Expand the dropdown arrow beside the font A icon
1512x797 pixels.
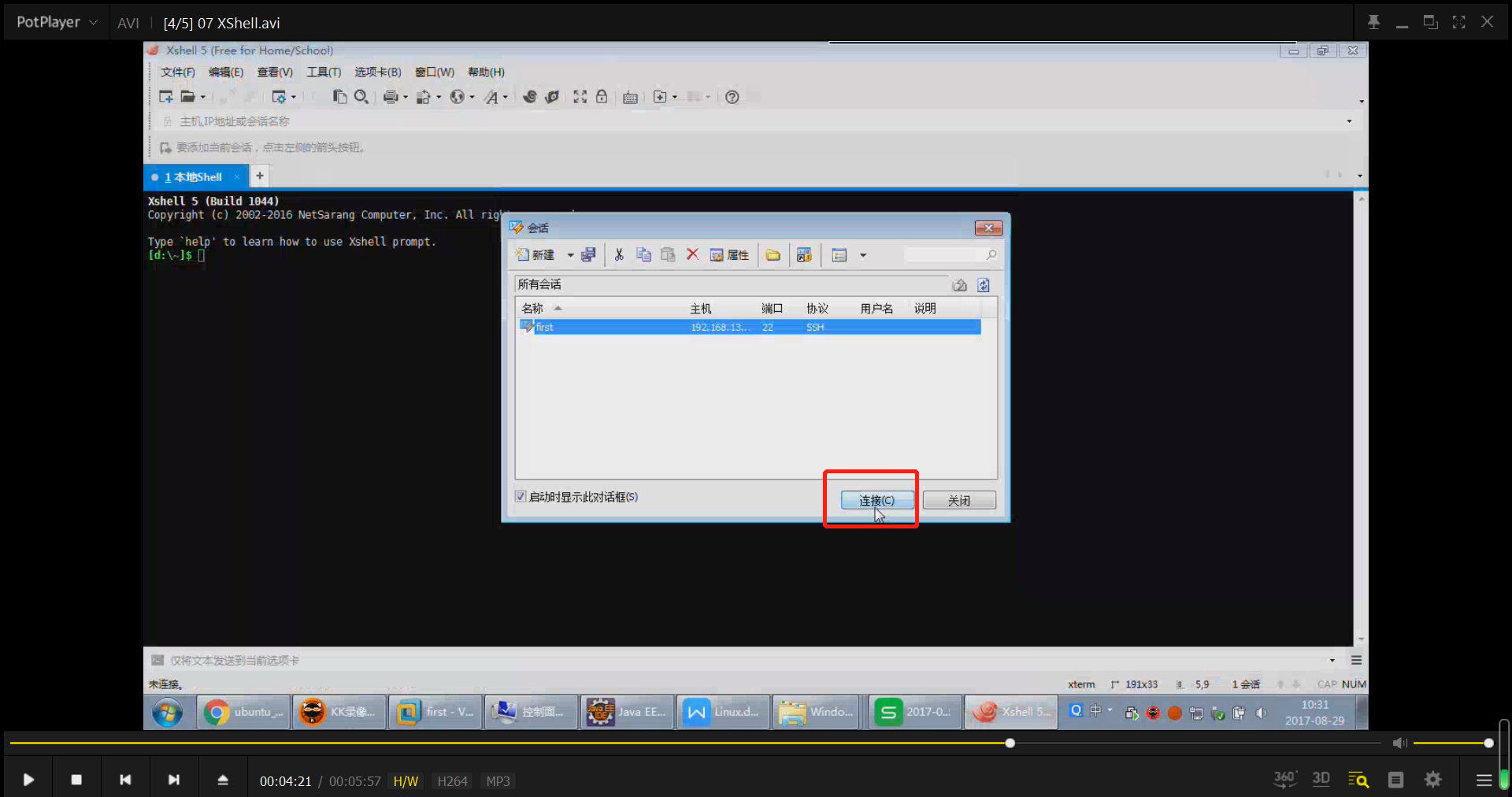pos(506,97)
